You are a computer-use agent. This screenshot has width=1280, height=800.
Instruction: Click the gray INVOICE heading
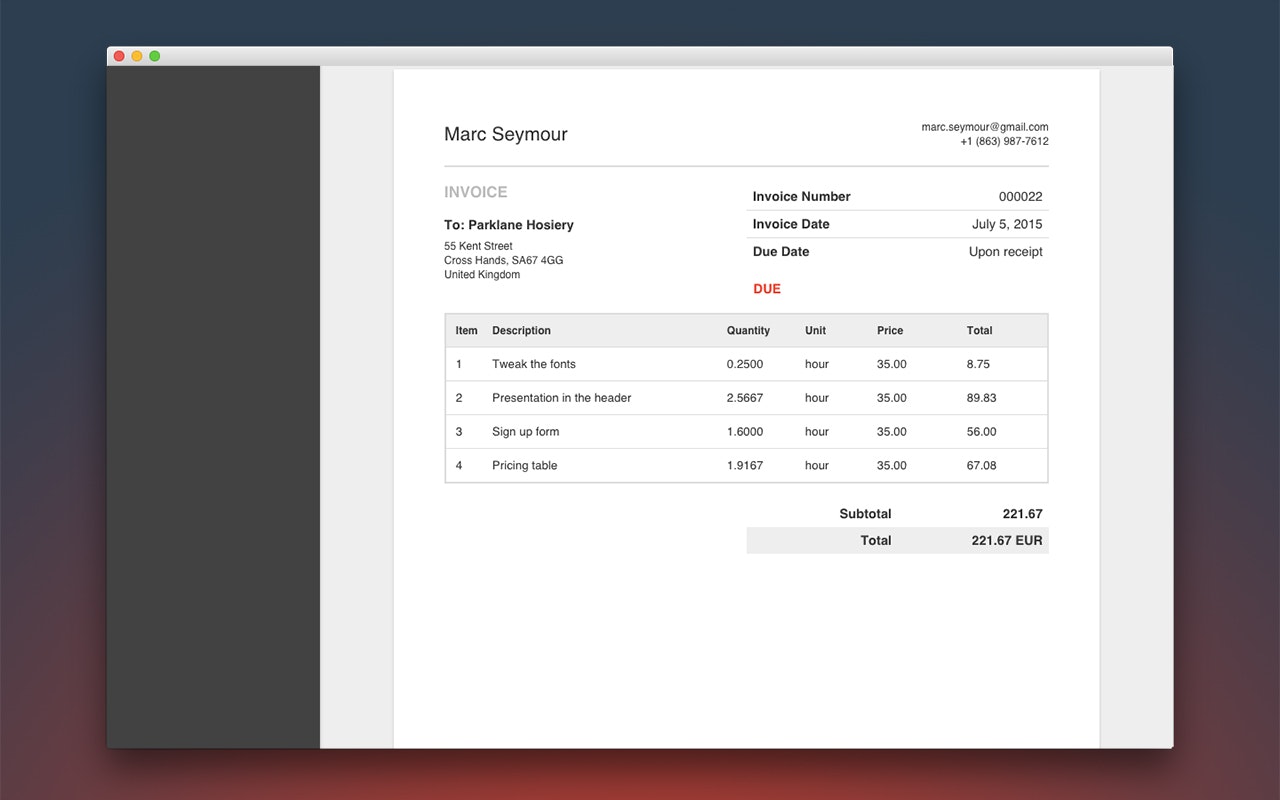(476, 192)
